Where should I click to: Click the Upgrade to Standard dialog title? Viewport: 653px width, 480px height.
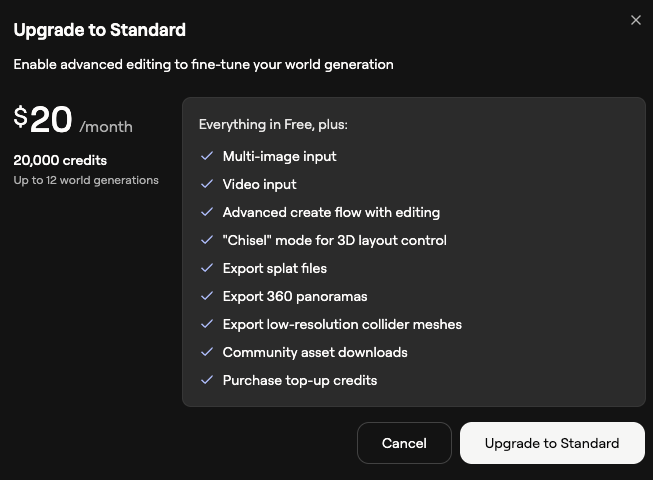pyautogui.click(x=99, y=30)
